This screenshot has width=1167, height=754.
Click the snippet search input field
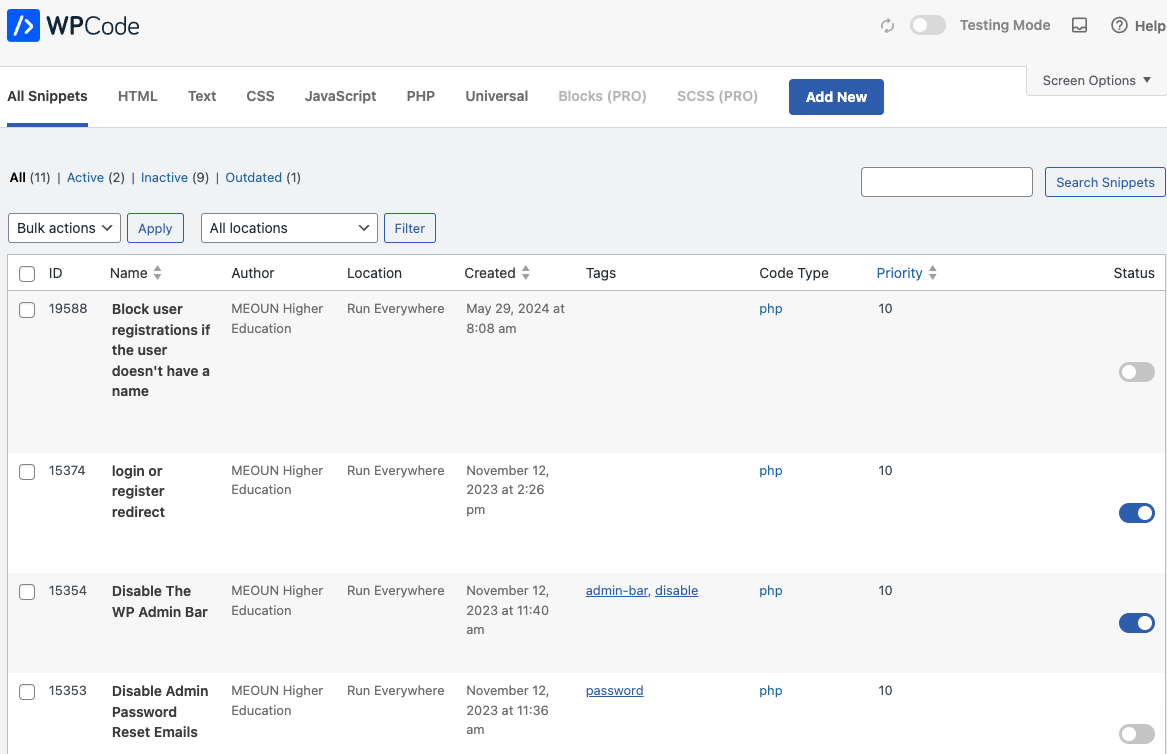[x=946, y=182]
